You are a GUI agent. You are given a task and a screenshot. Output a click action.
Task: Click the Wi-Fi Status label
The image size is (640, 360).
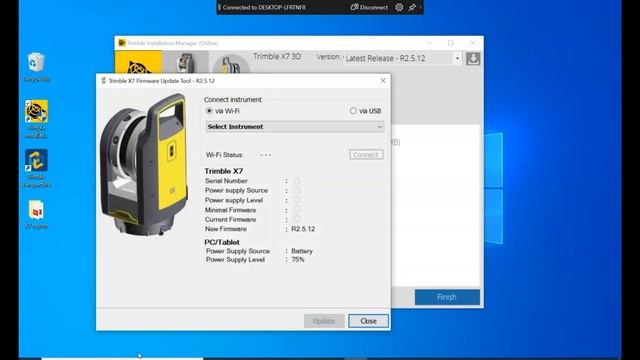[x=224, y=155]
